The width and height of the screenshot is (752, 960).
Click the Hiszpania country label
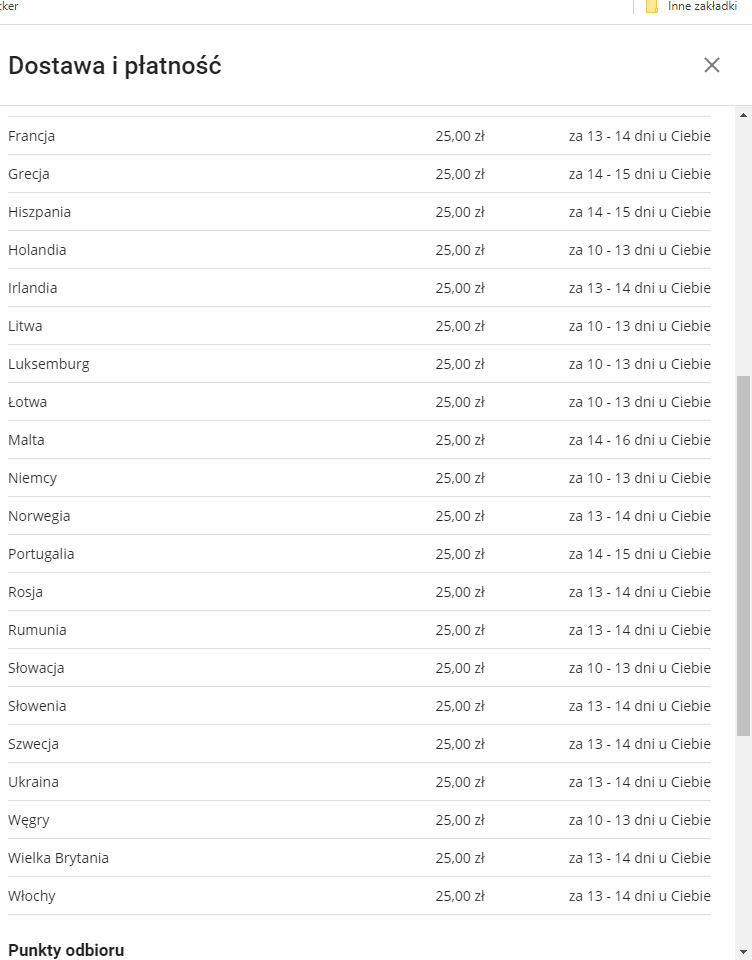40,212
